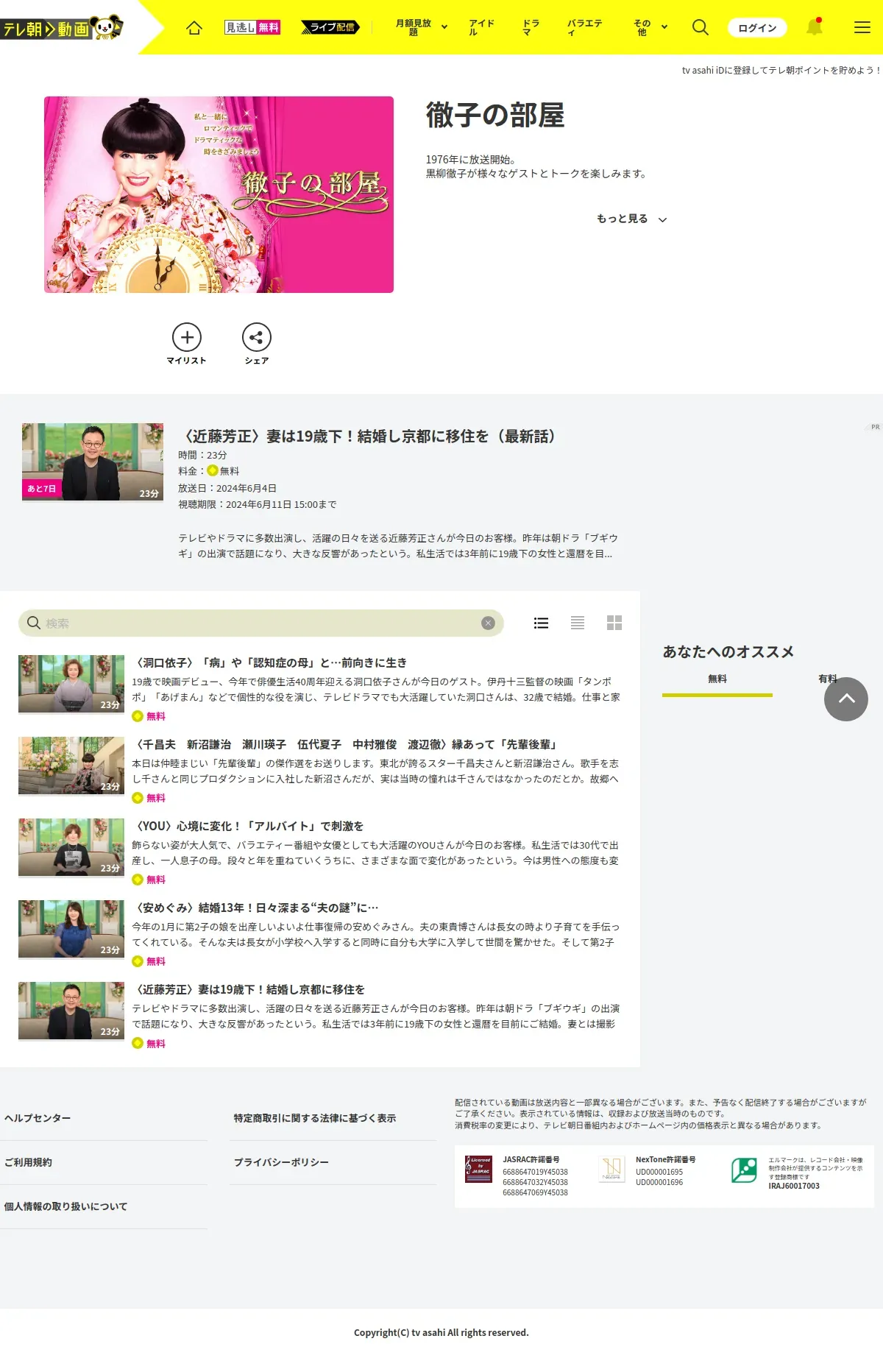
Task: Open the tv asahi ID registration notice
Action: point(781,70)
